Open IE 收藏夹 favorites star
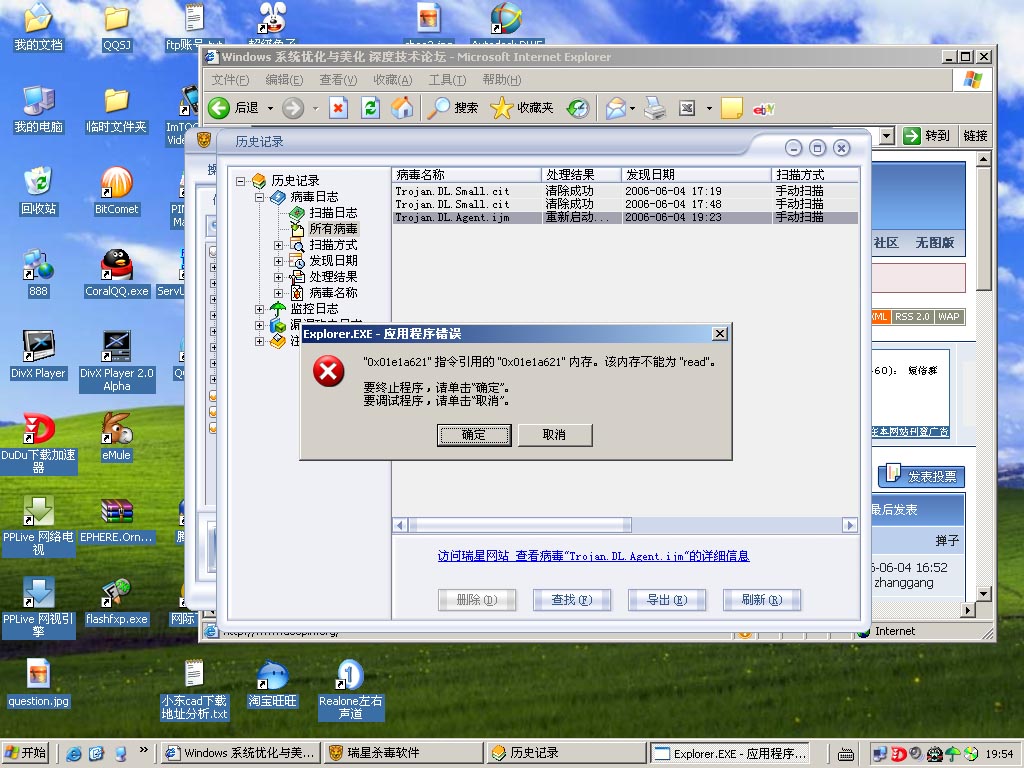Screen dimensions: 1024x768 click(x=502, y=108)
